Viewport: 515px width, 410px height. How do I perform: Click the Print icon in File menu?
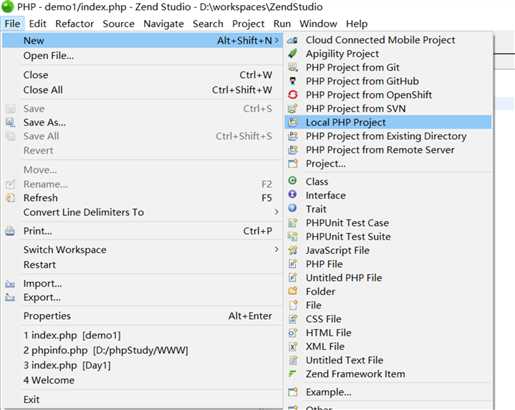(x=10, y=231)
